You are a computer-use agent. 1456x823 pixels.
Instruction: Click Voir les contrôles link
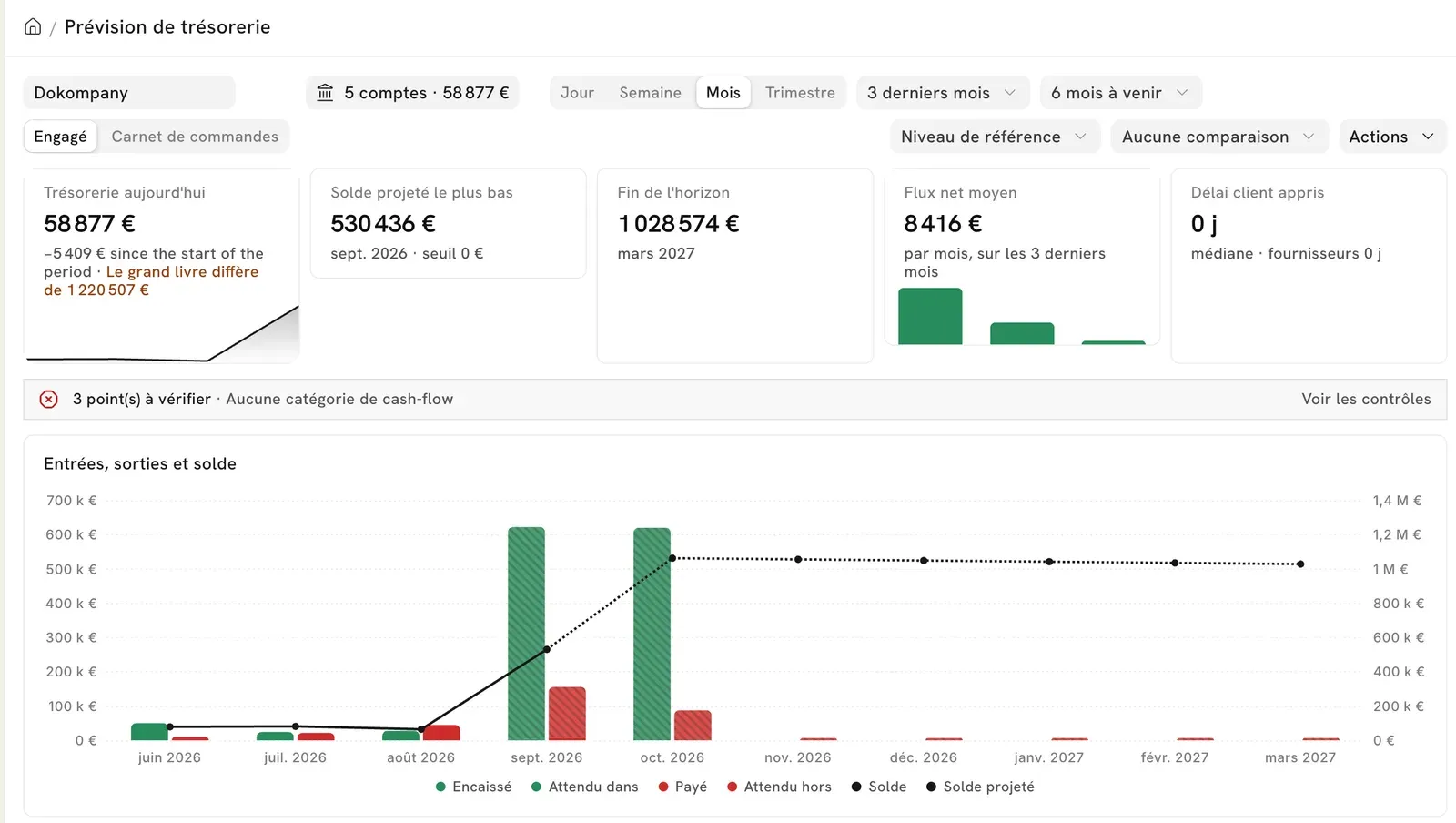coord(1366,399)
